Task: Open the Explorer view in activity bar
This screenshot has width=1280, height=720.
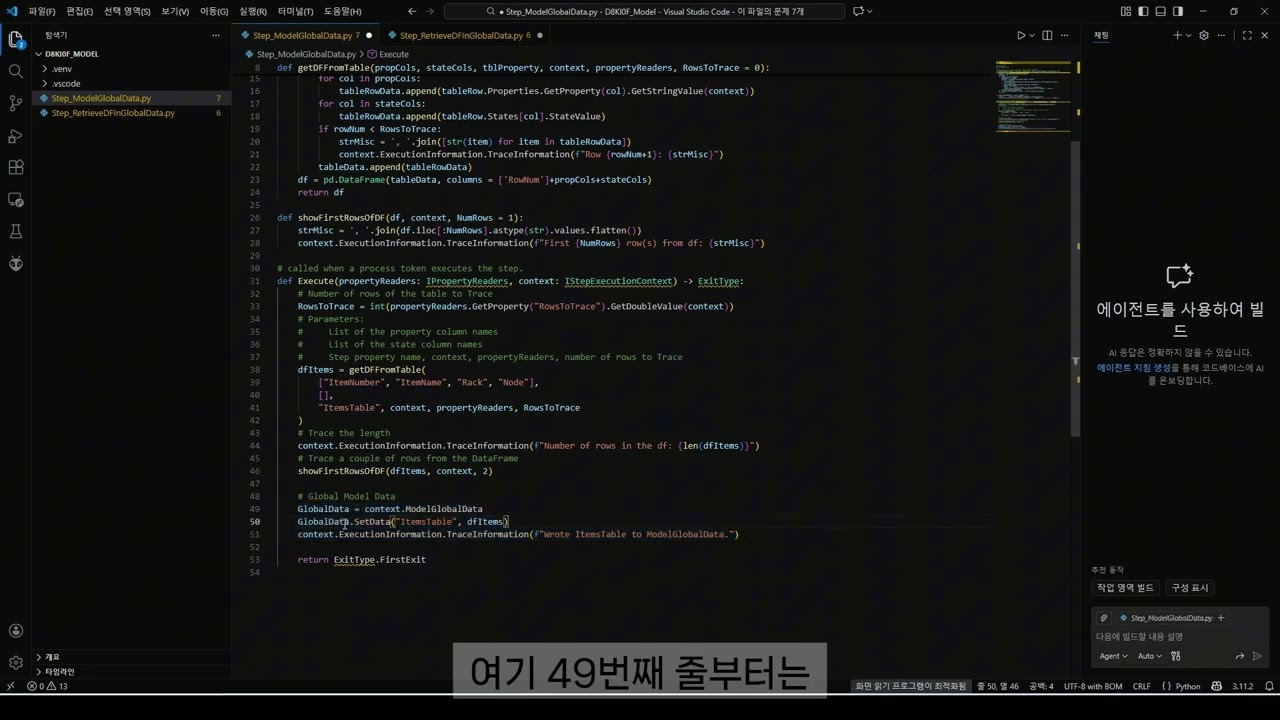Action: tap(15, 40)
